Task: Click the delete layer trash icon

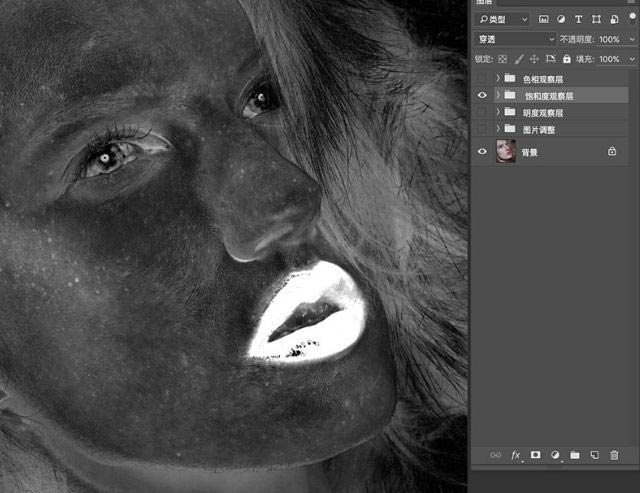Action: point(614,455)
